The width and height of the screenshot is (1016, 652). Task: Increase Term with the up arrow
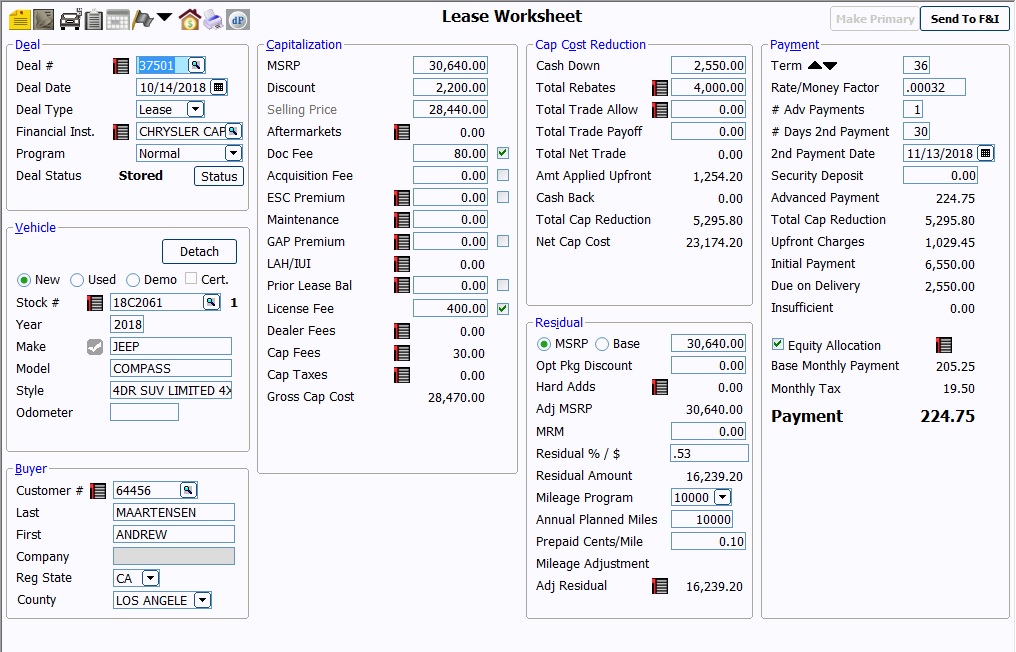tap(815, 65)
